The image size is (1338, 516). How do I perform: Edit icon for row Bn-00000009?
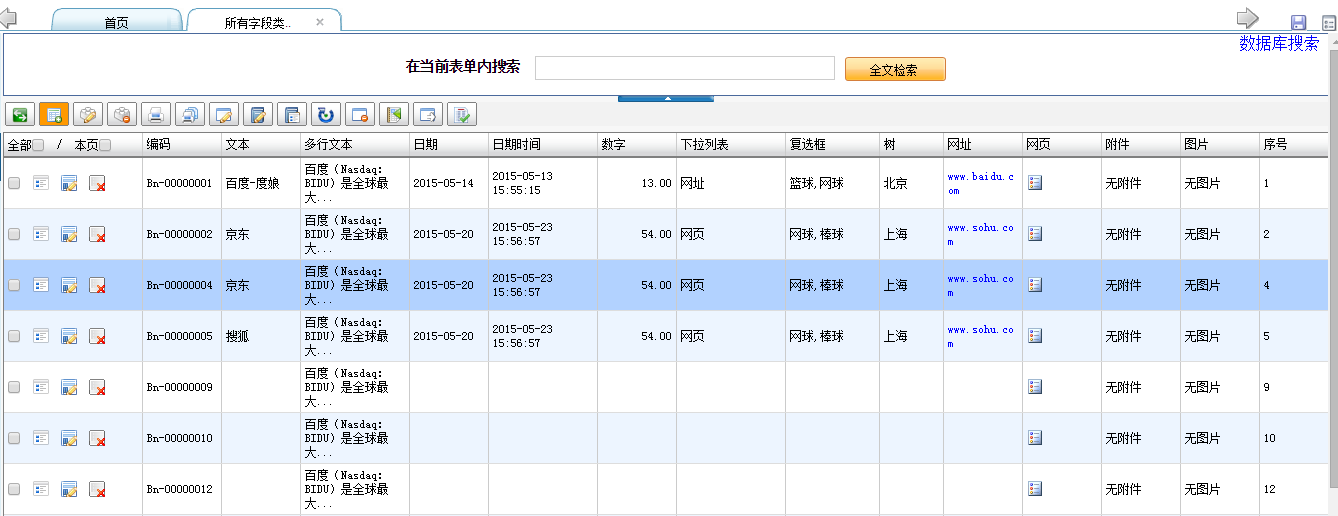69,387
